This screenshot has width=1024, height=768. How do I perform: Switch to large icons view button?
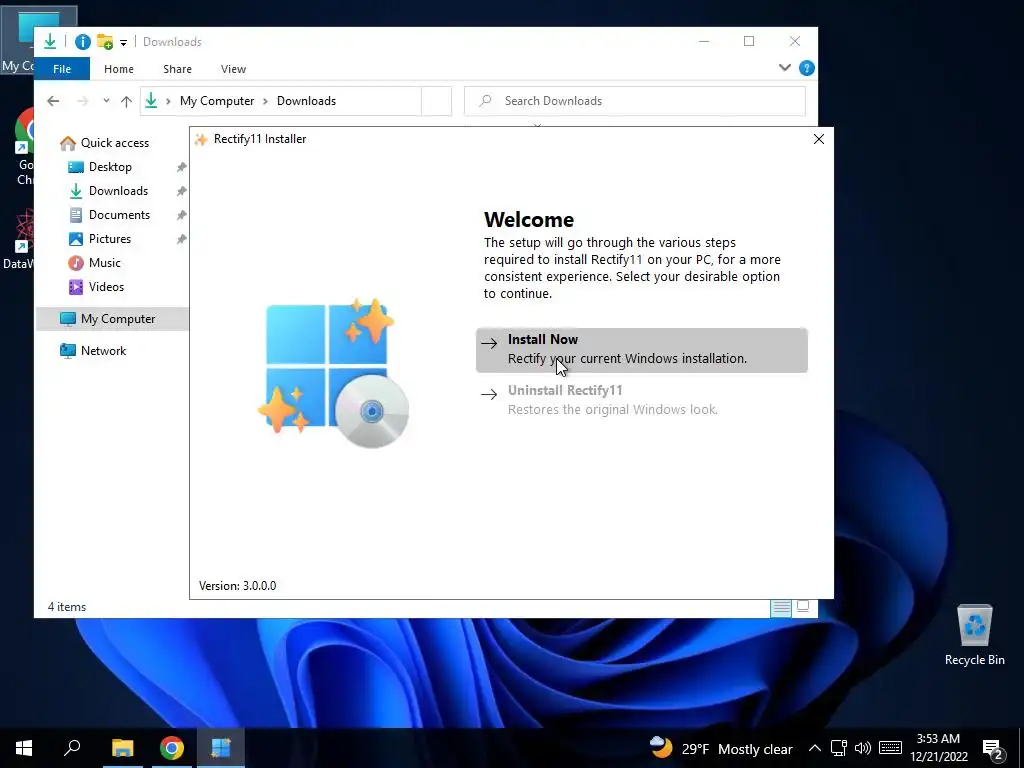[x=803, y=606]
